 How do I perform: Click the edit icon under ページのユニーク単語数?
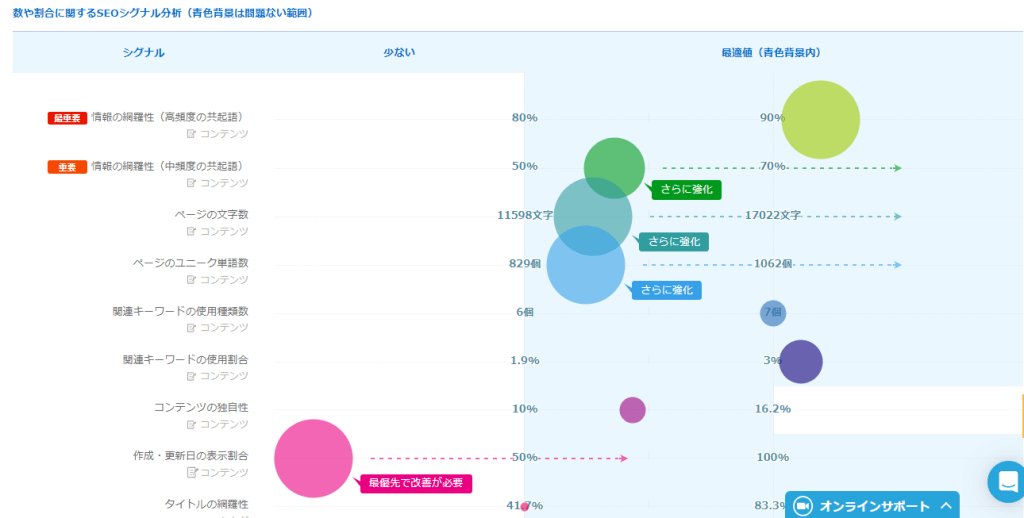[191, 280]
